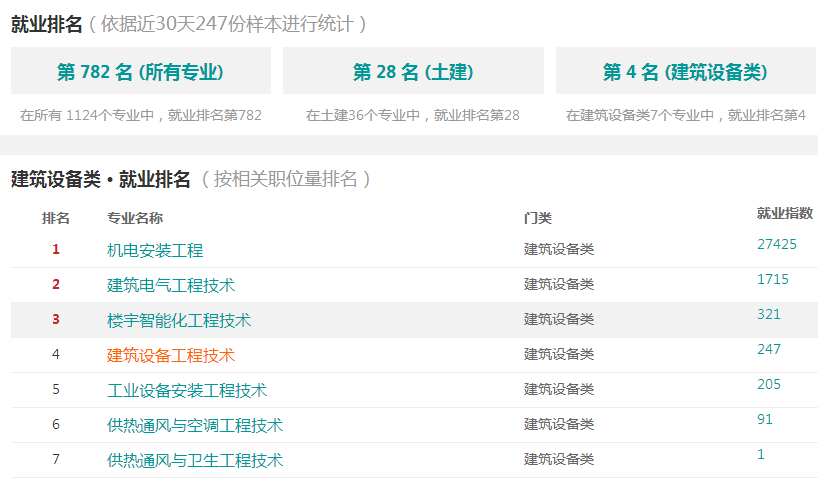Click employment index value 27425
This screenshot has height=480, width=818.
click(x=777, y=244)
